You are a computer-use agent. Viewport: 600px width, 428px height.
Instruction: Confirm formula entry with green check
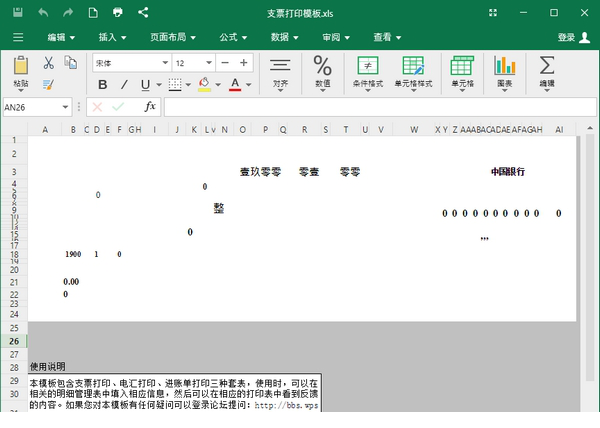(118, 107)
